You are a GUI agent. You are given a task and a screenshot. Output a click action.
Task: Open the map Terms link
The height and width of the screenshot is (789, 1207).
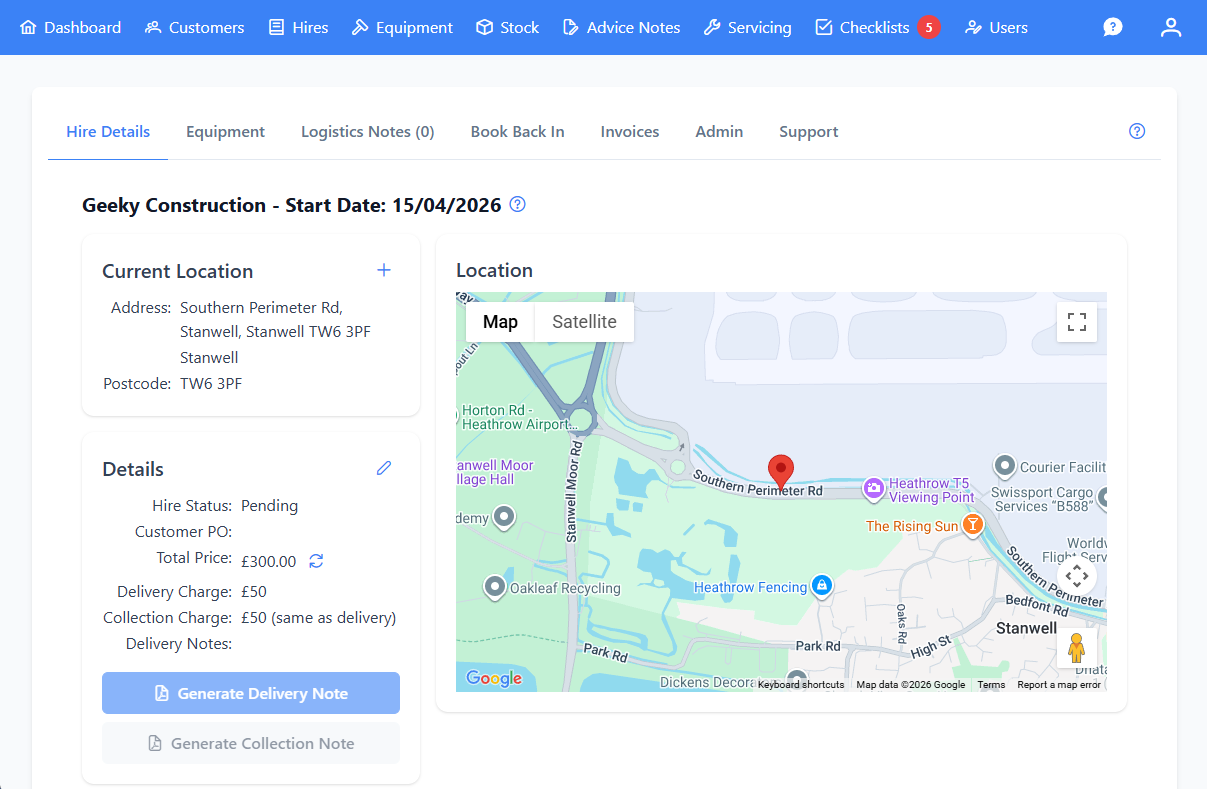click(991, 685)
